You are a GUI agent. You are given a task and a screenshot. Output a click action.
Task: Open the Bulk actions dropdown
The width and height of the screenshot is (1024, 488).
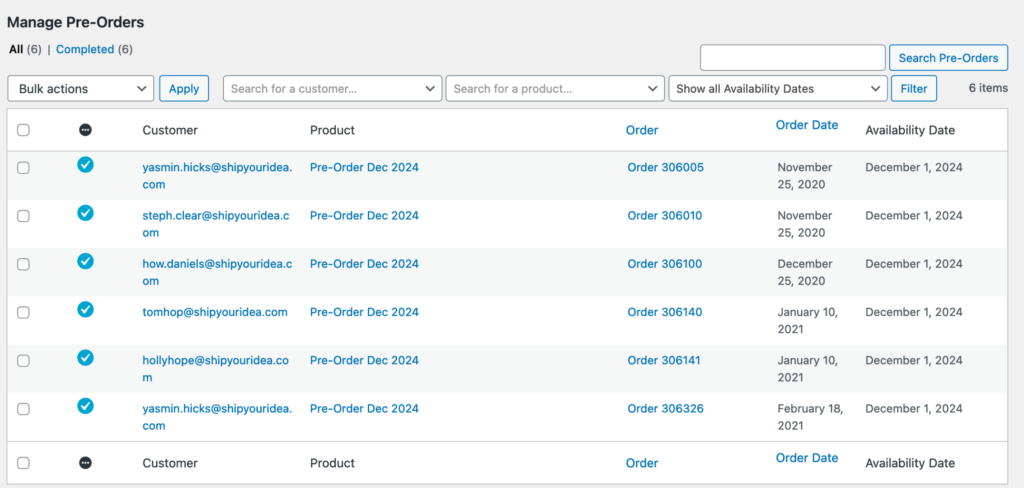(80, 89)
